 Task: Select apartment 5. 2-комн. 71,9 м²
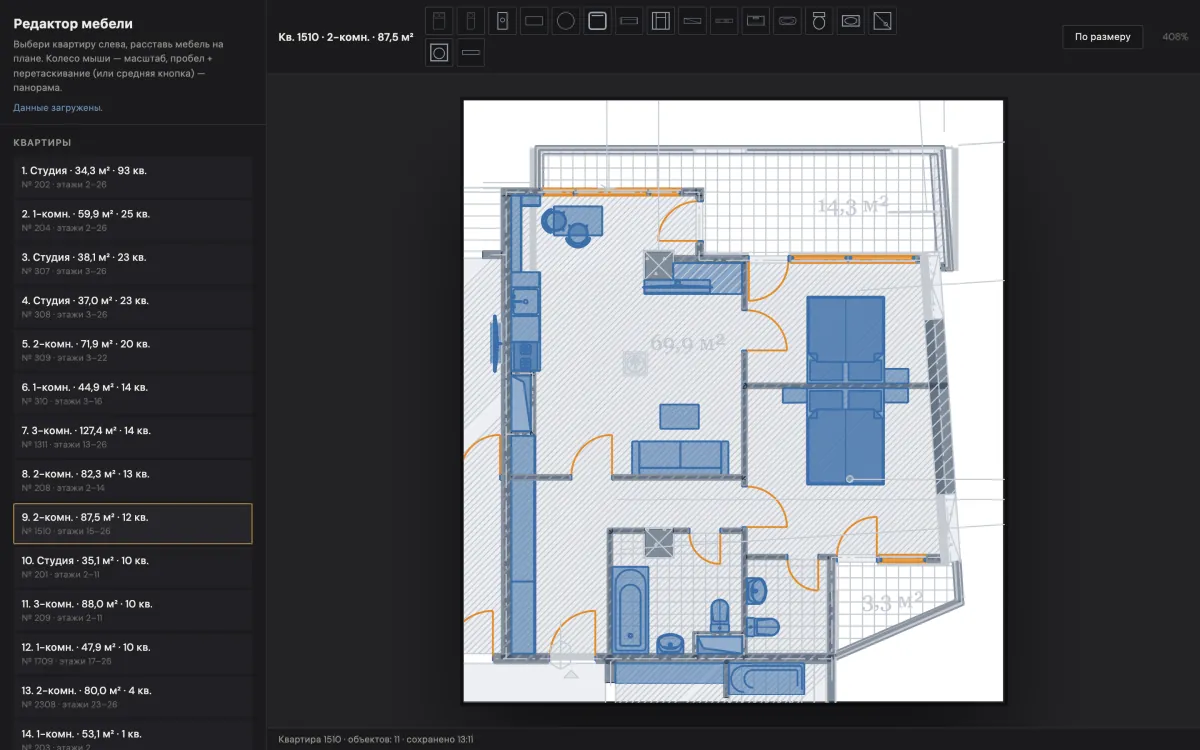pyautogui.click(x=133, y=350)
